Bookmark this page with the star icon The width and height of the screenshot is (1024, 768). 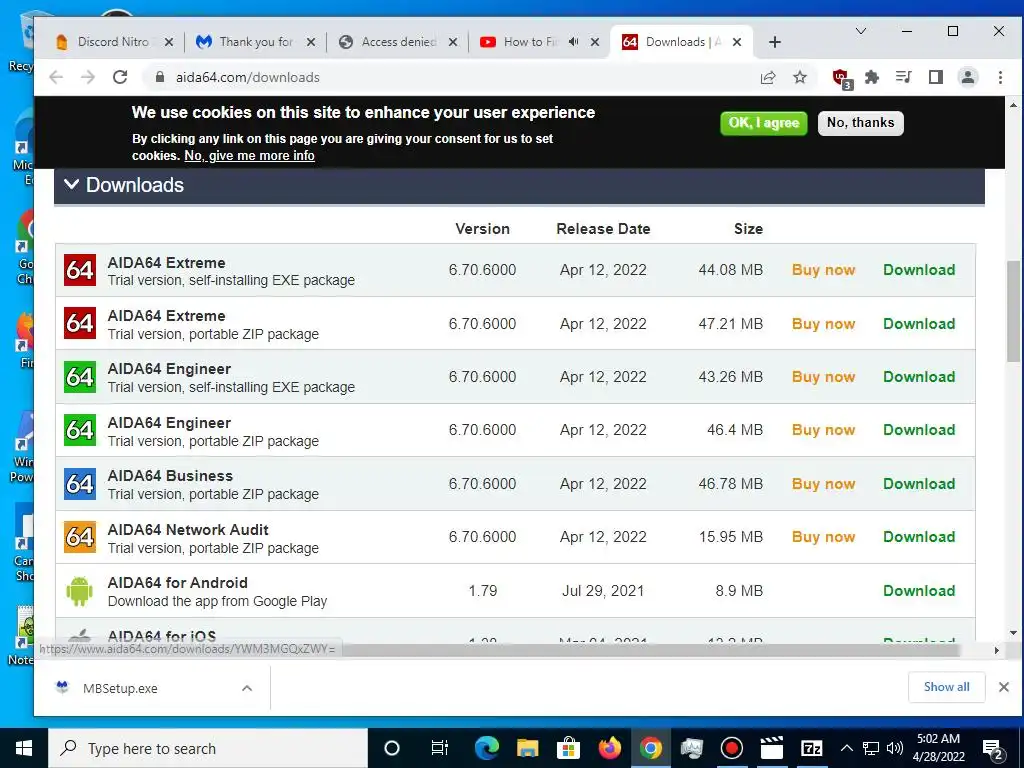click(799, 77)
